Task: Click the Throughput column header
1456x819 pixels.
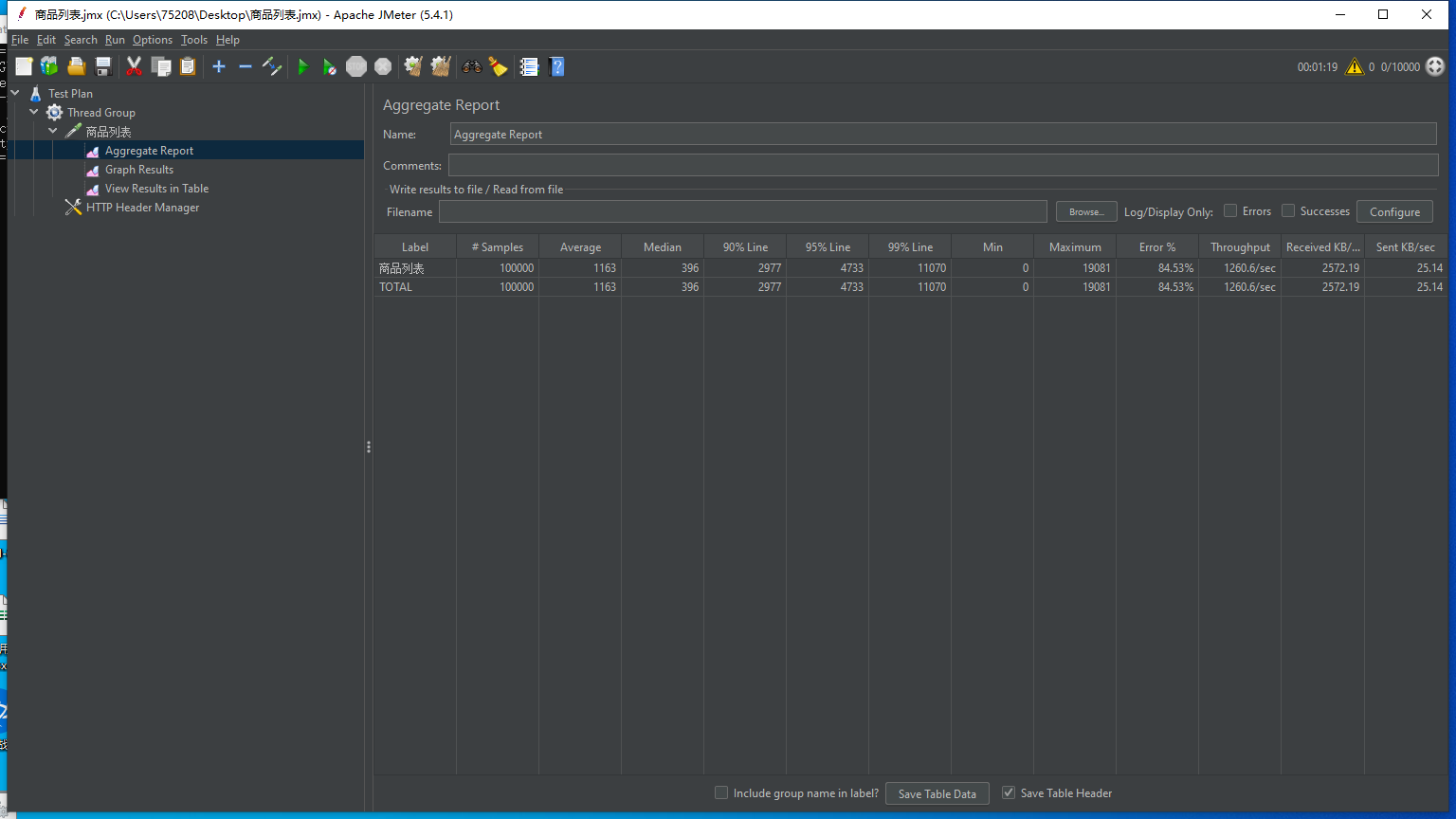Action: click(1240, 246)
